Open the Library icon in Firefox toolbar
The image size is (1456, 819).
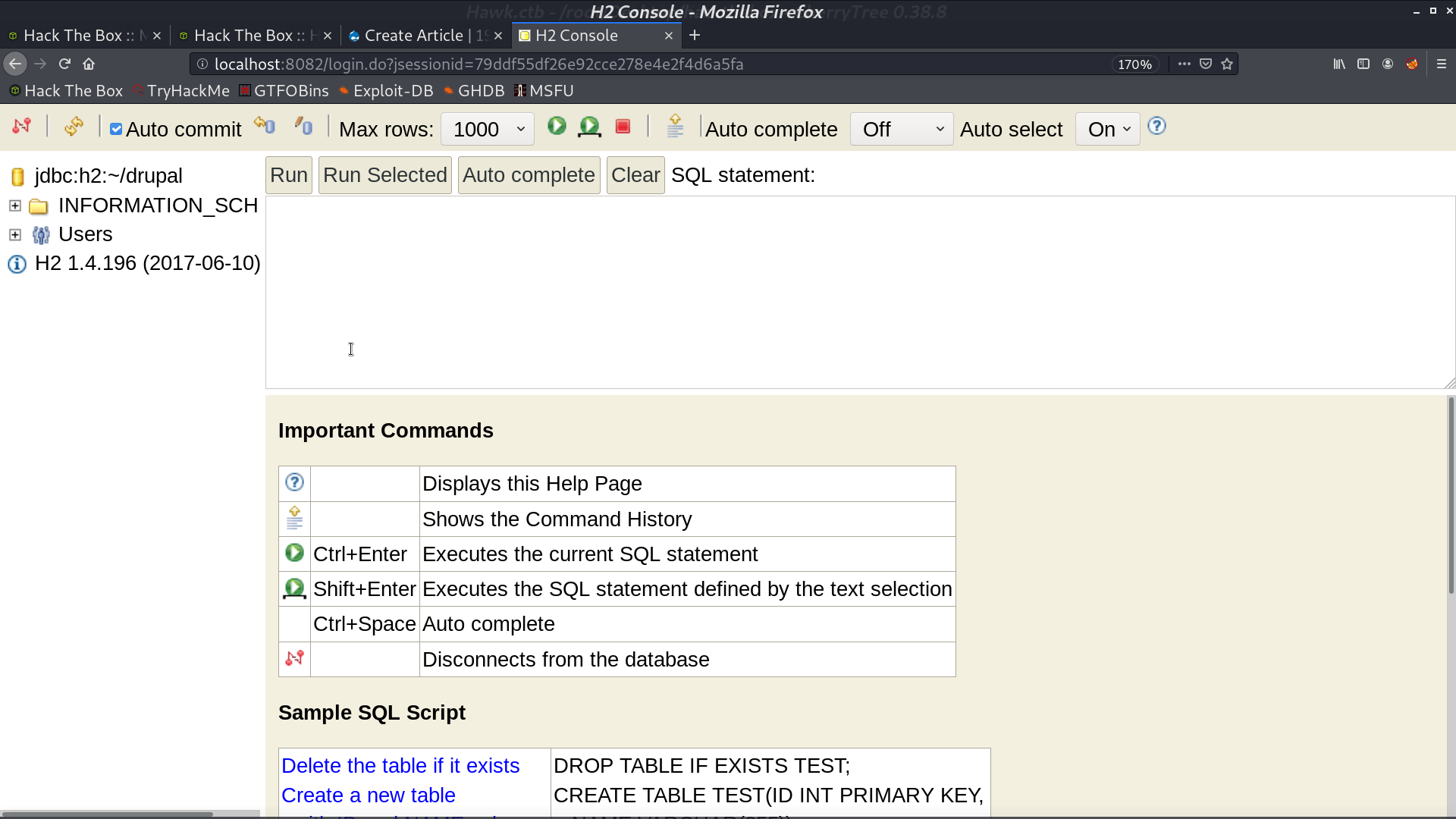coord(1339,64)
